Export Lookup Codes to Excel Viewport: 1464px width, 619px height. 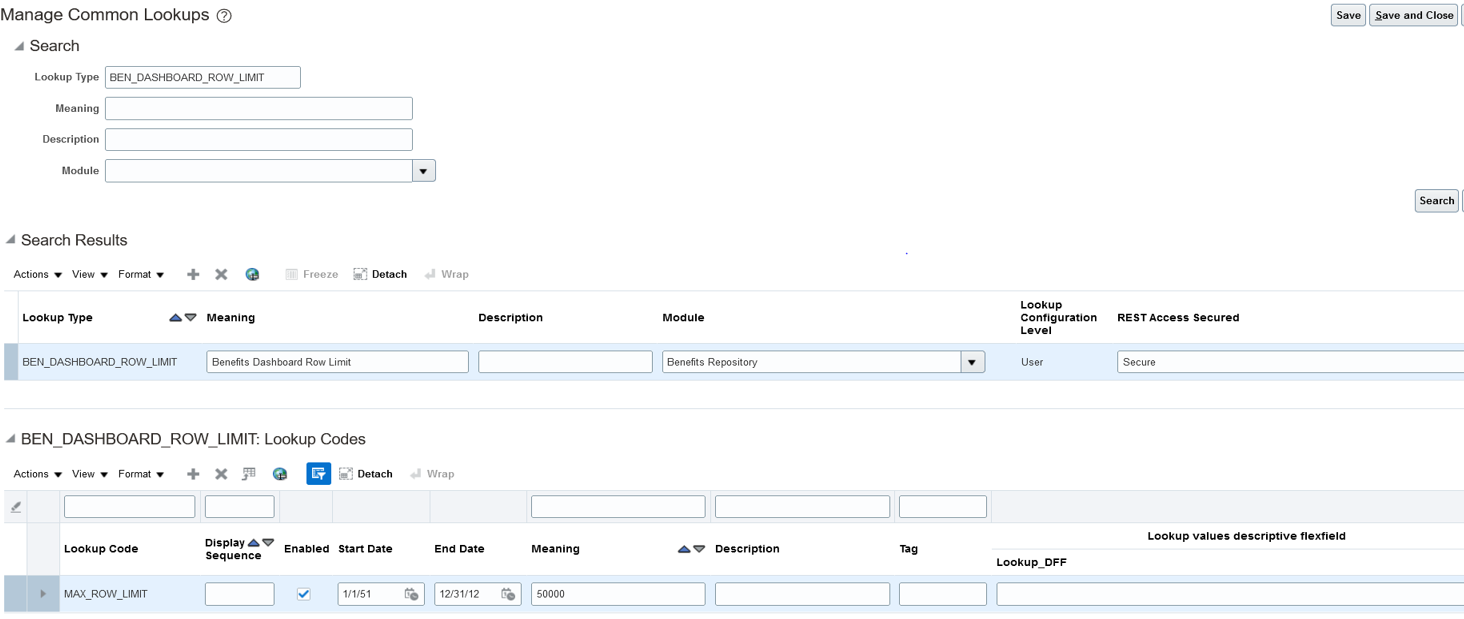coord(277,473)
